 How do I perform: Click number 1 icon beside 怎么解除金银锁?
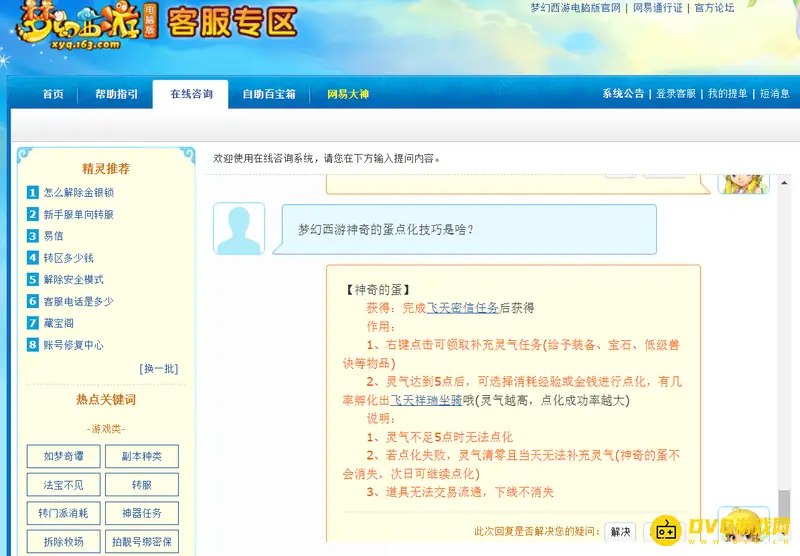pyautogui.click(x=33, y=192)
